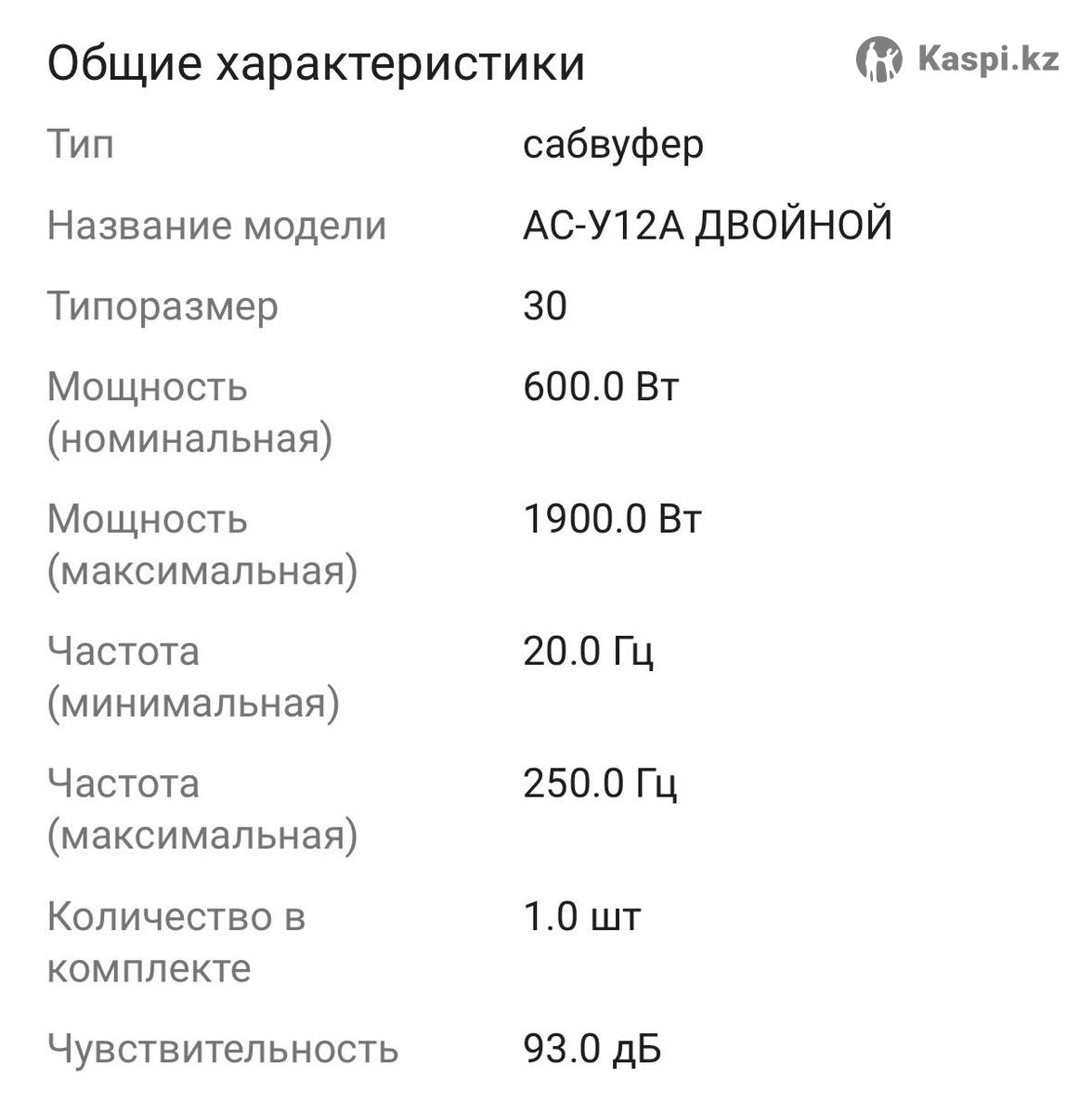The image size is (1092, 1114).
Task: Select the "Частота (максимальная)" label
Action: [x=202, y=810]
